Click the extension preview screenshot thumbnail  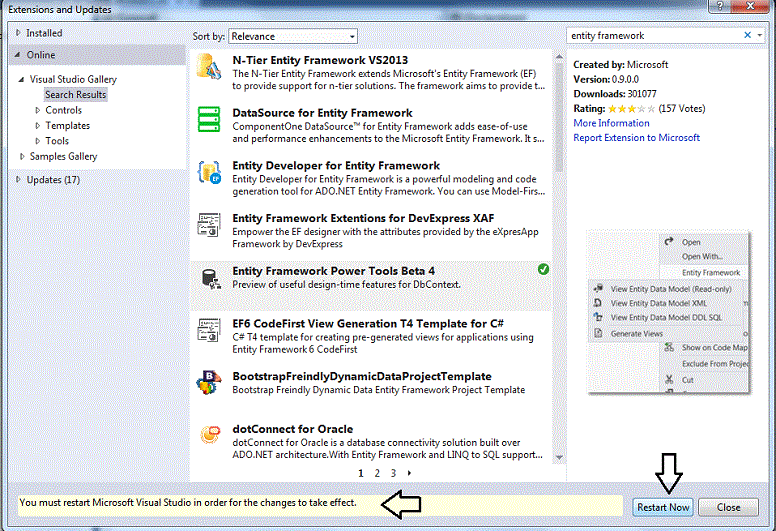coord(669,312)
